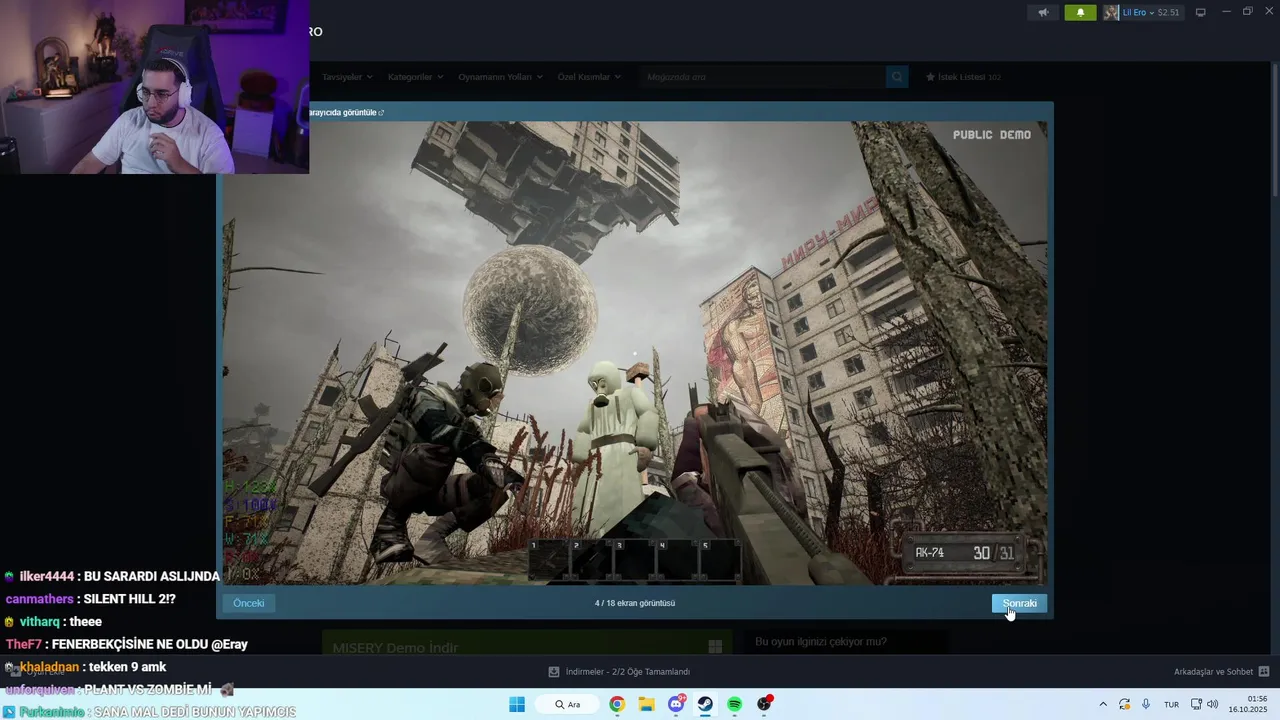Screen dimensions: 1280x720
Task: Click the microphone tray icon
Action: pyautogui.click(x=1146, y=704)
